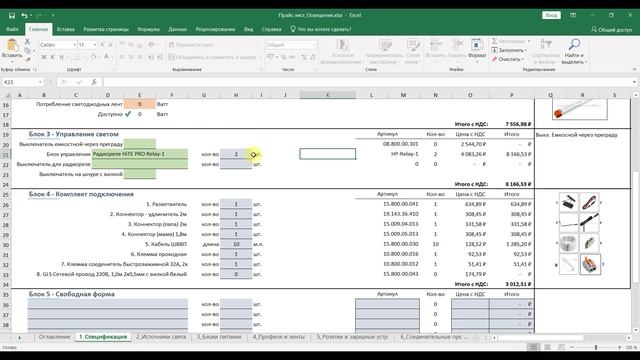Open Format as Table gallery
This screenshot has height=360, width=640.
pos(384,52)
